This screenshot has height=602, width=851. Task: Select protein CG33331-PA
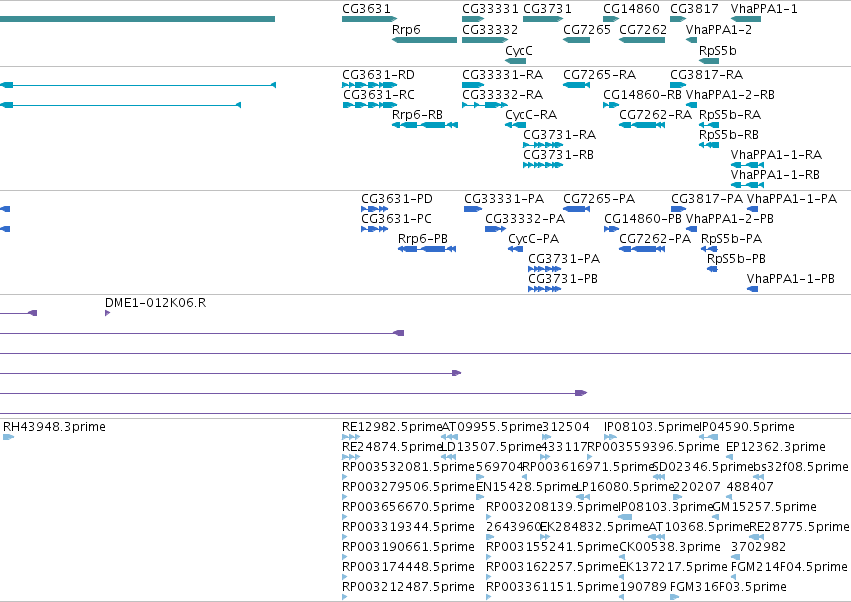click(x=504, y=199)
